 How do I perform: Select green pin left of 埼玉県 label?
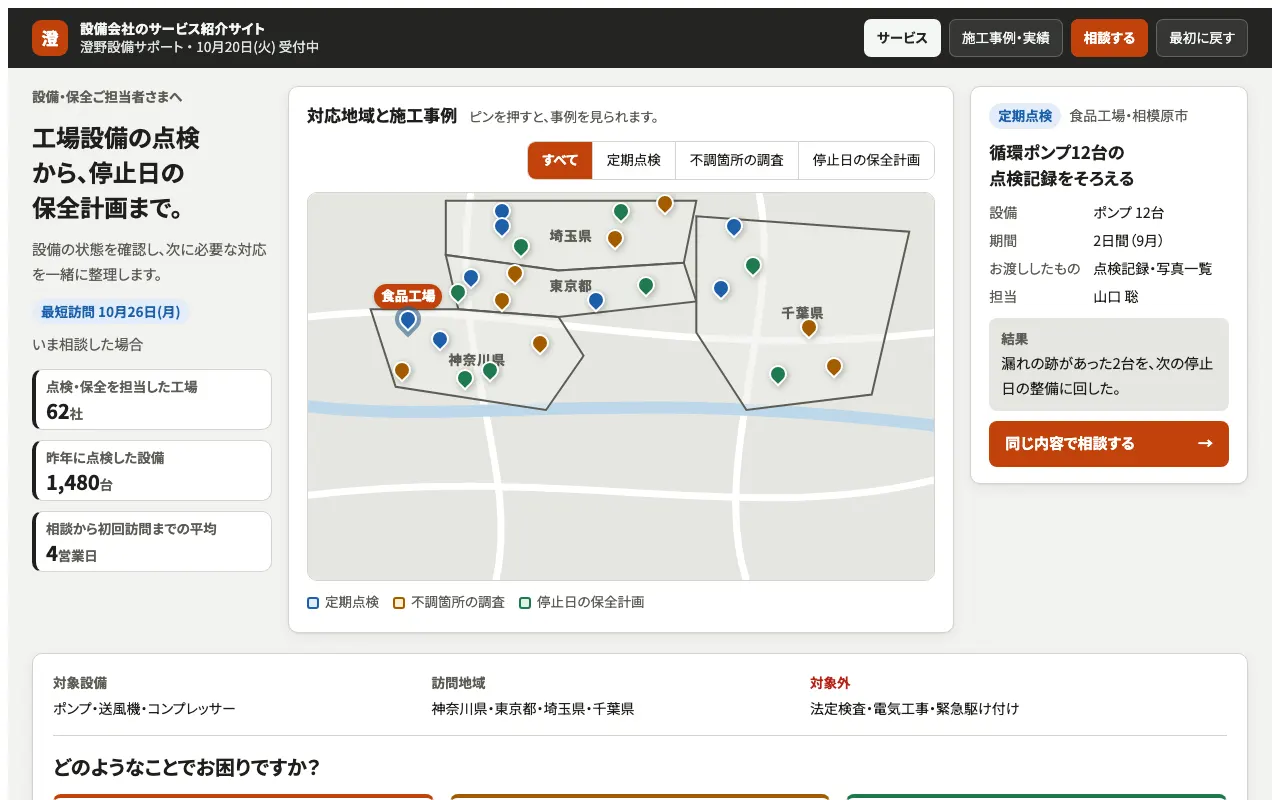click(521, 247)
